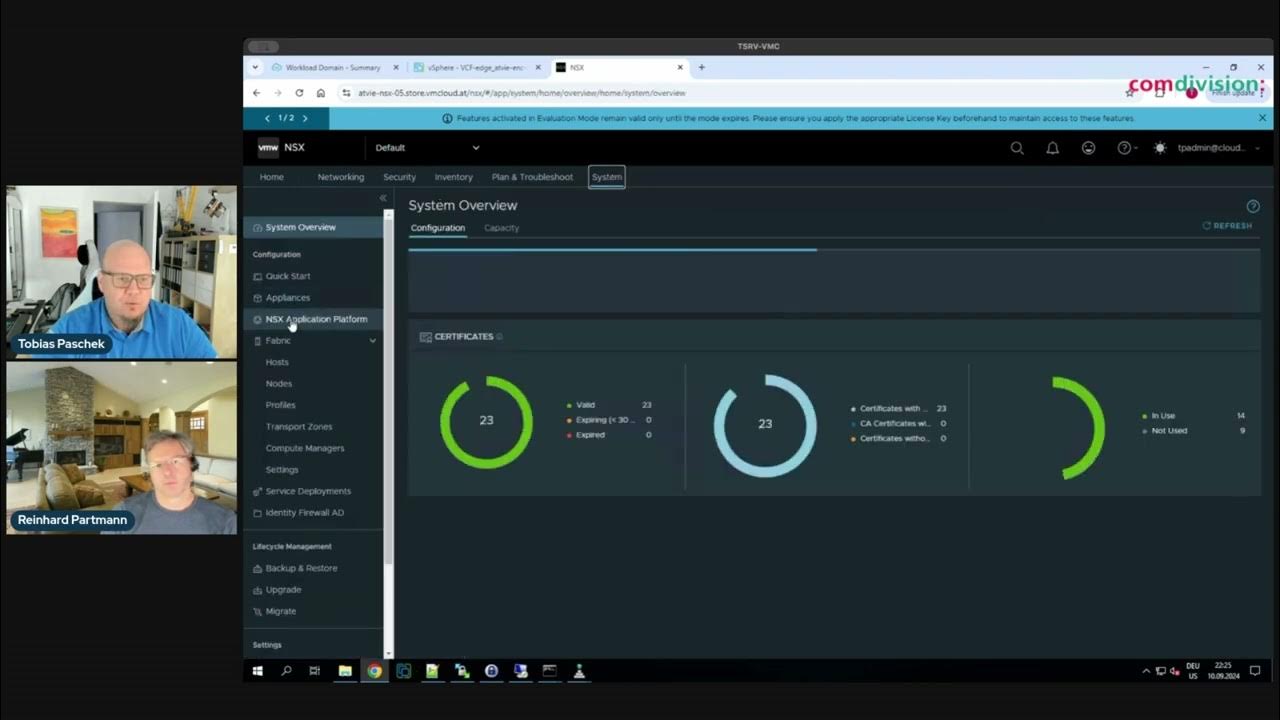This screenshot has width=1280, height=720.
Task: Click the info icon next to Certificates
Action: (499, 337)
